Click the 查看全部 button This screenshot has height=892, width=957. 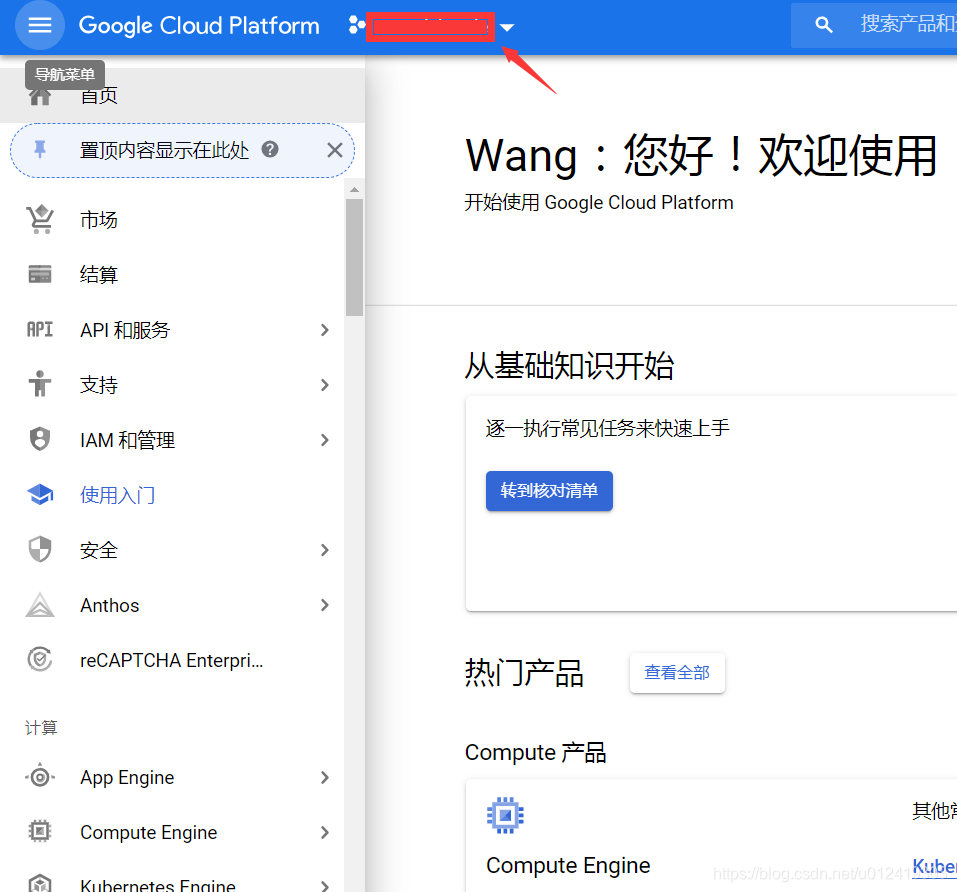click(x=677, y=672)
